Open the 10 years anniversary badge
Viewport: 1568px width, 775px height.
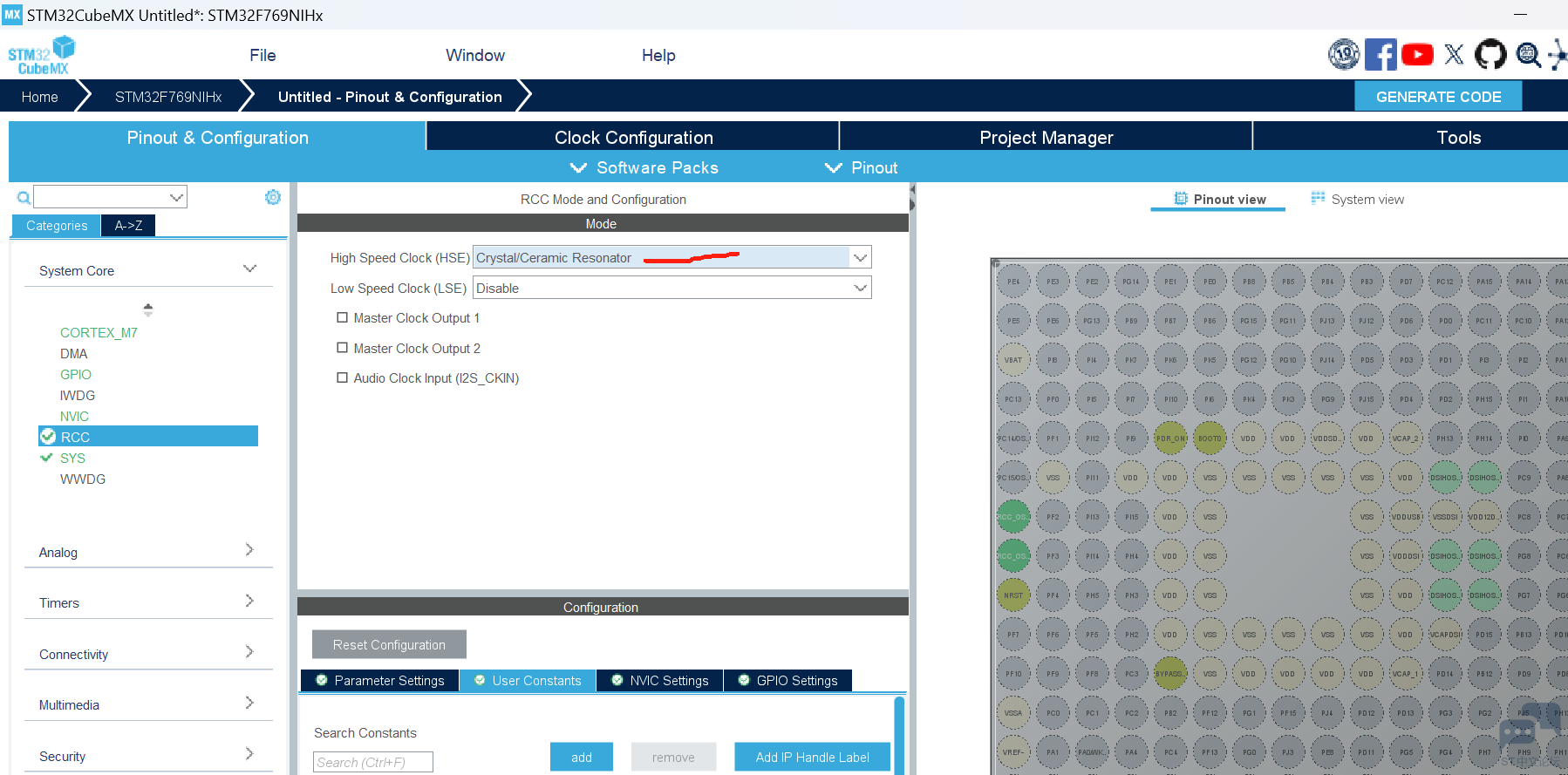[x=1344, y=55]
